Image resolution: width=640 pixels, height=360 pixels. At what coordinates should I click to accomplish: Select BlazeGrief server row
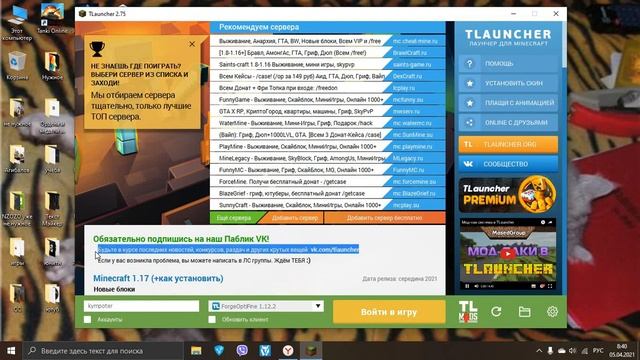328,193
